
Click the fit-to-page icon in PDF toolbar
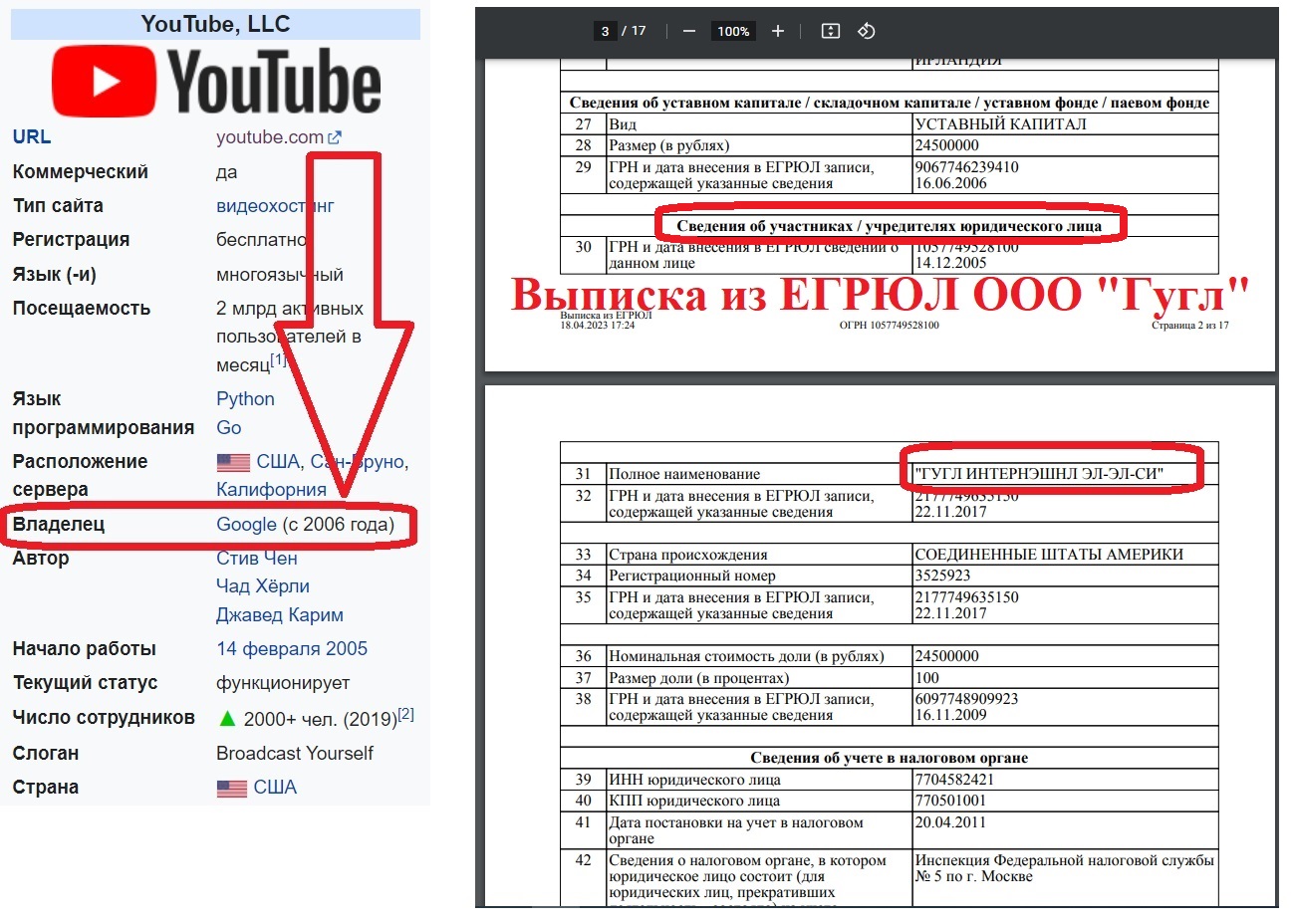pos(831,31)
